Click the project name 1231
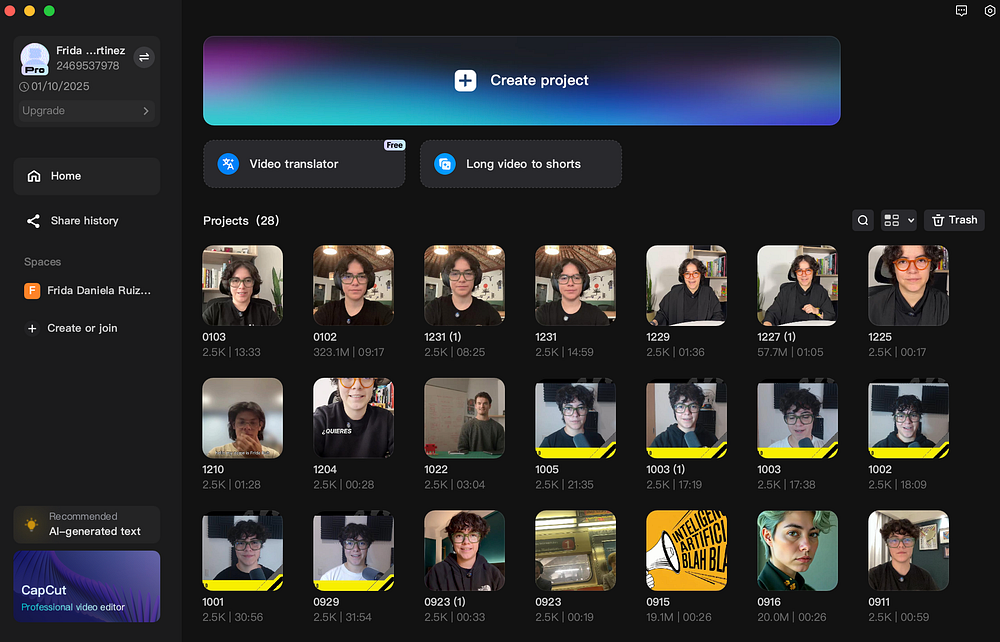Image resolution: width=1000 pixels, height=642 pixels. [546, 337]
